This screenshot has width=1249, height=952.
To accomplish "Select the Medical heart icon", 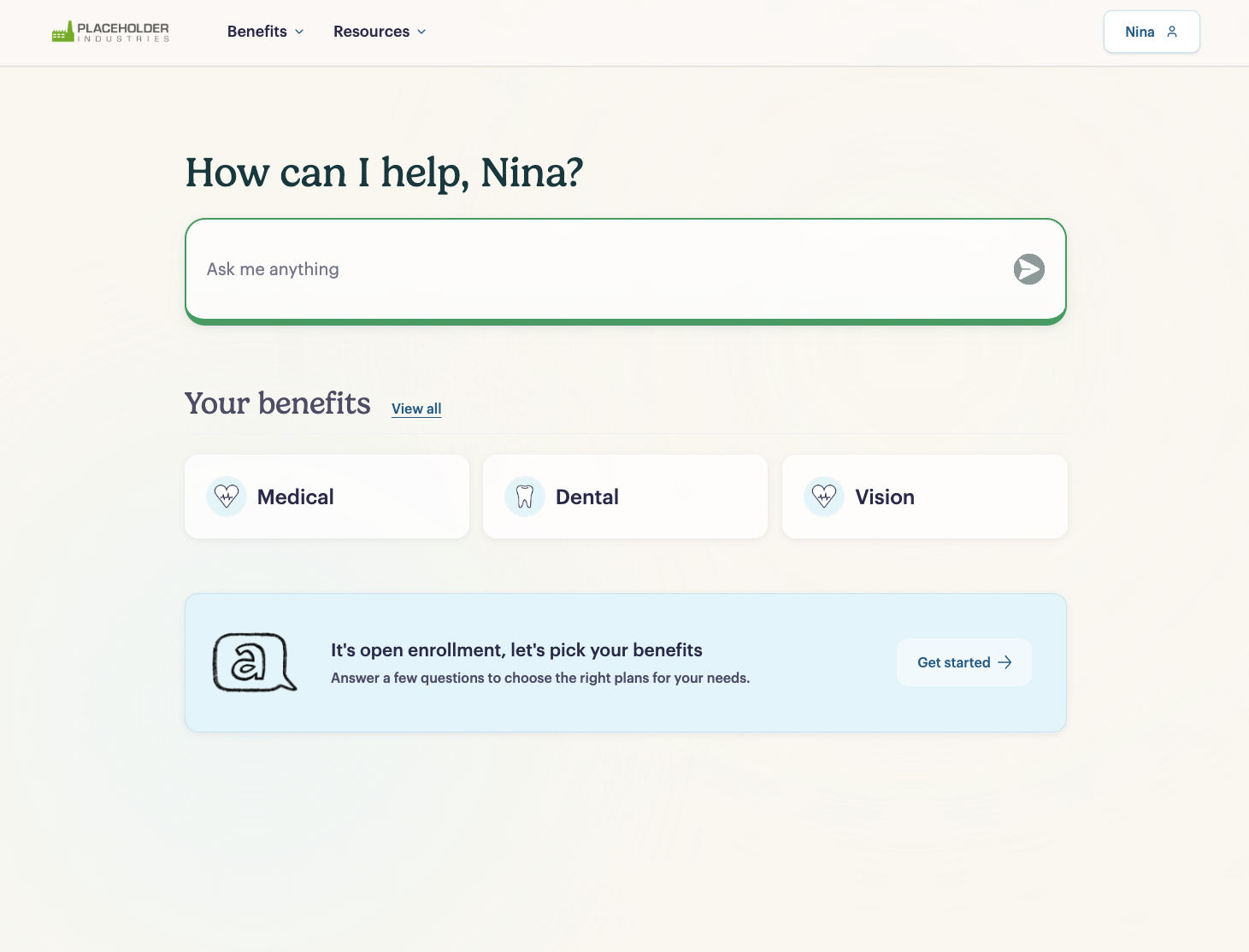I will click(x=226, y=496).
